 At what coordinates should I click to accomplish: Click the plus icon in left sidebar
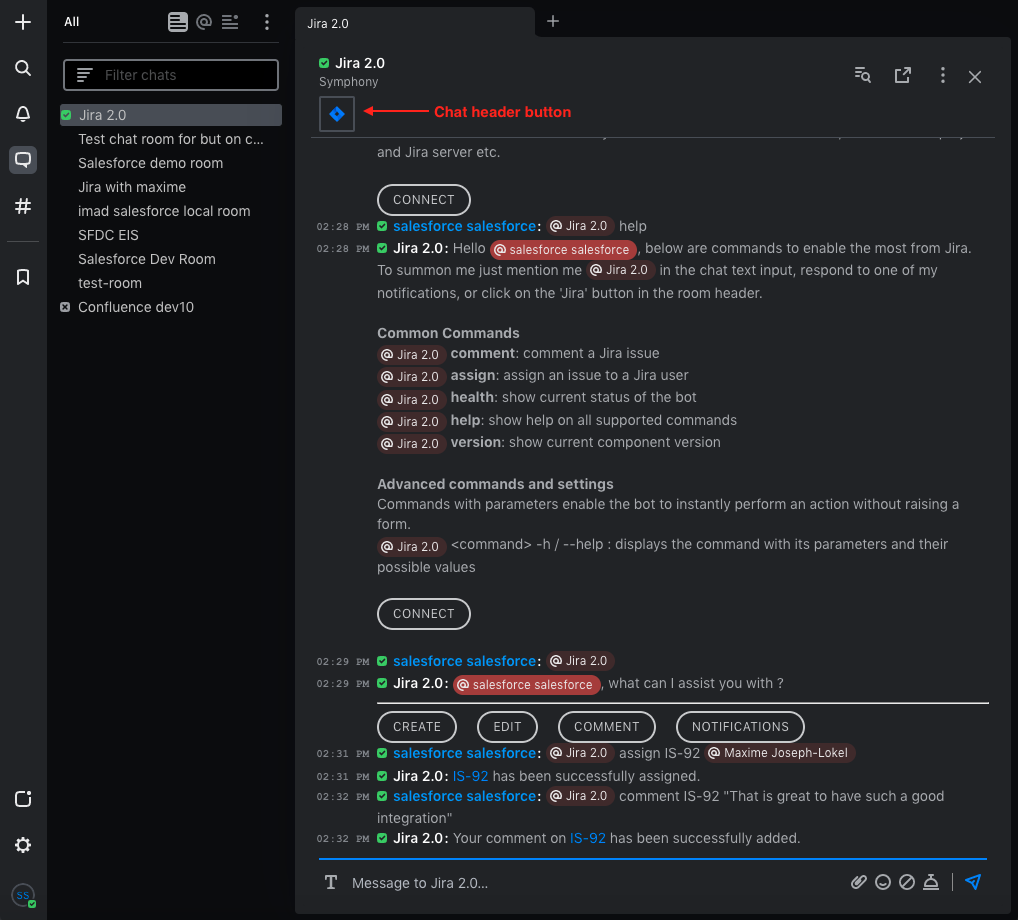click(x=23, y=22)
